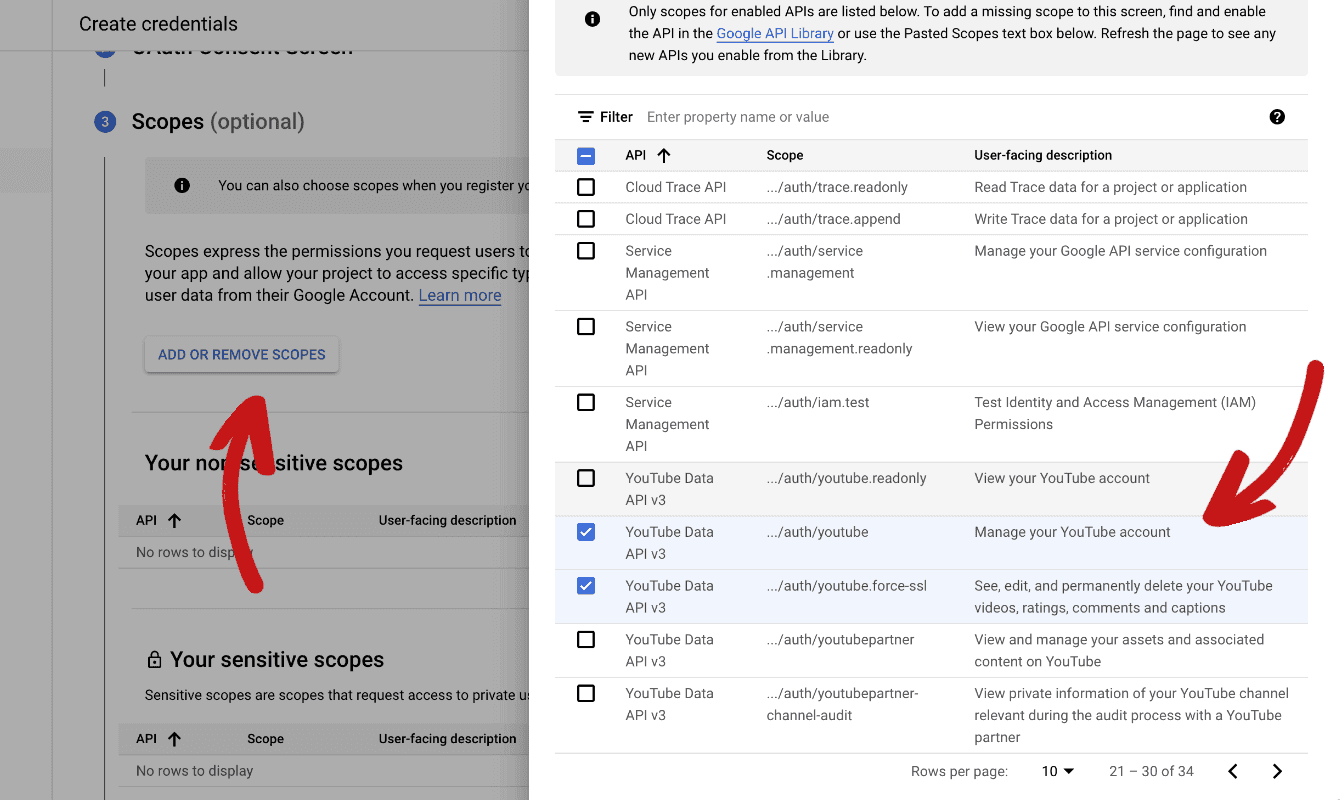Click the '.../auth/iam.test' scope cell
The image size is (1340, 800).
(x=818, y=402)
